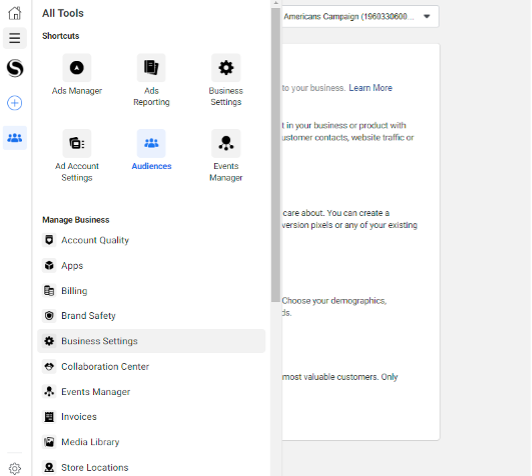This screenshot has width=532, height=476.
Task: Go to the Home icon in left rail
Action: pyautogui.click(x=15, y=13)
